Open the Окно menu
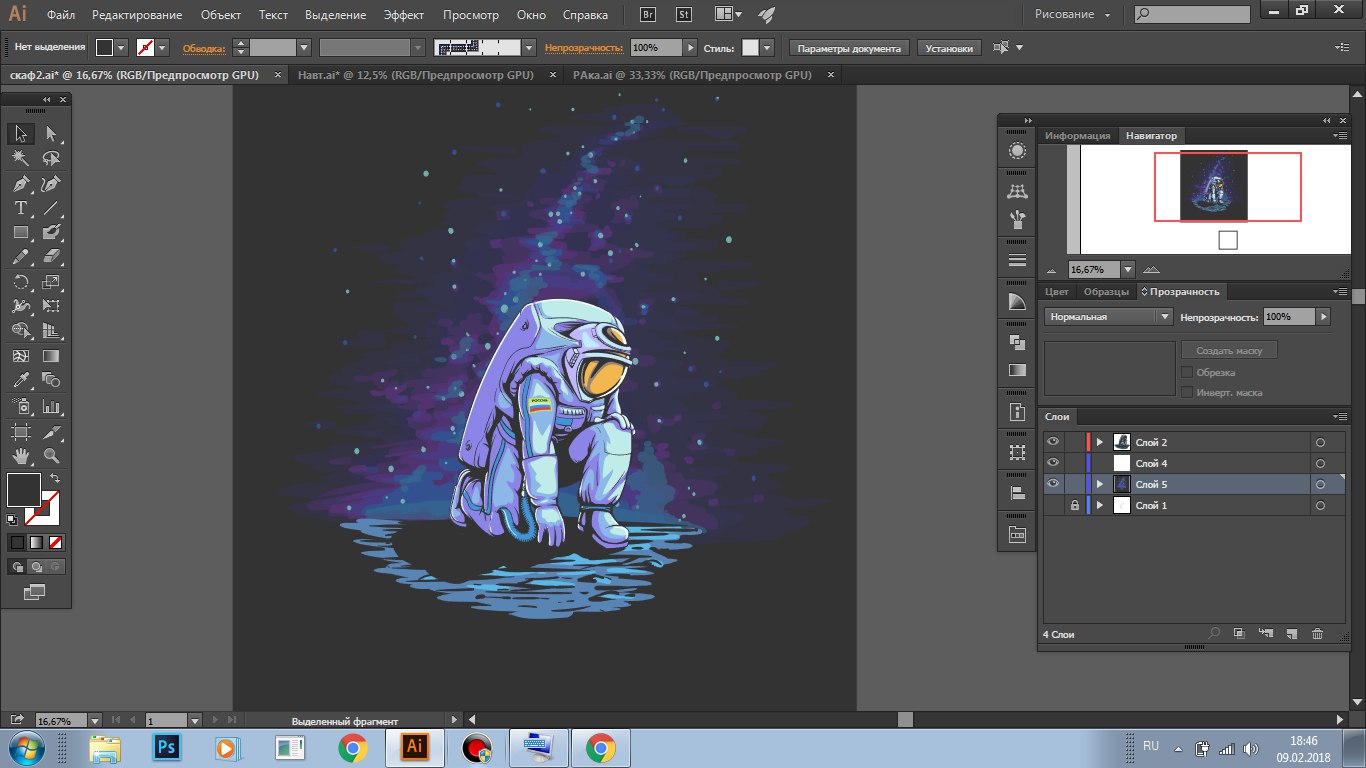 tap(532, 15)
